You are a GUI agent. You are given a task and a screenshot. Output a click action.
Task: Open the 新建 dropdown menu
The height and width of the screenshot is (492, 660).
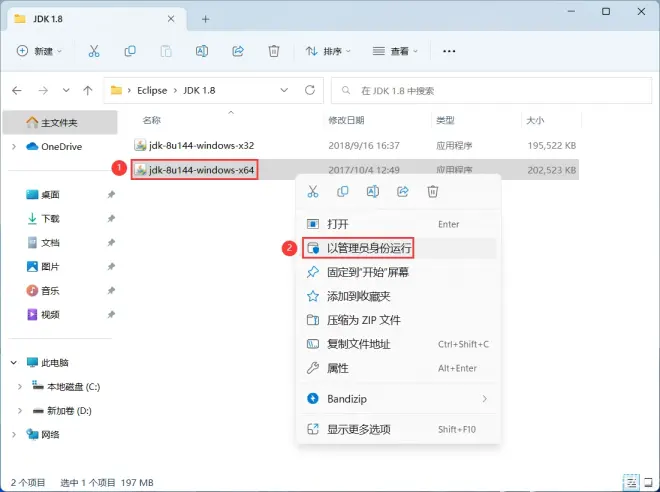coord(39,51)
